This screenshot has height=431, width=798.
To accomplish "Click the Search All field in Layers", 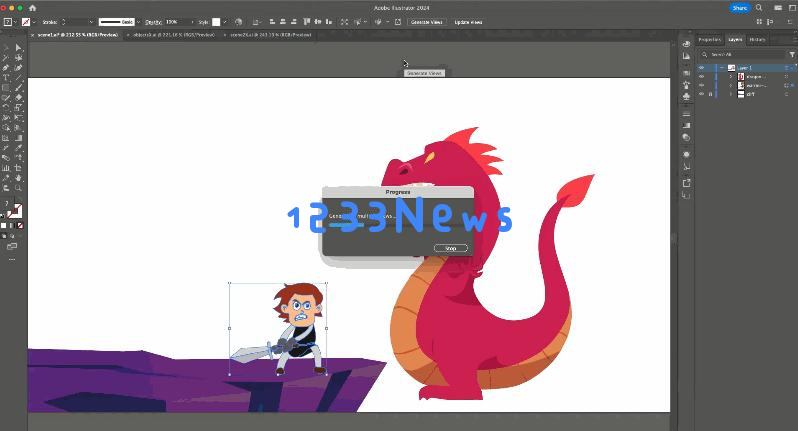I will point(742,54).
